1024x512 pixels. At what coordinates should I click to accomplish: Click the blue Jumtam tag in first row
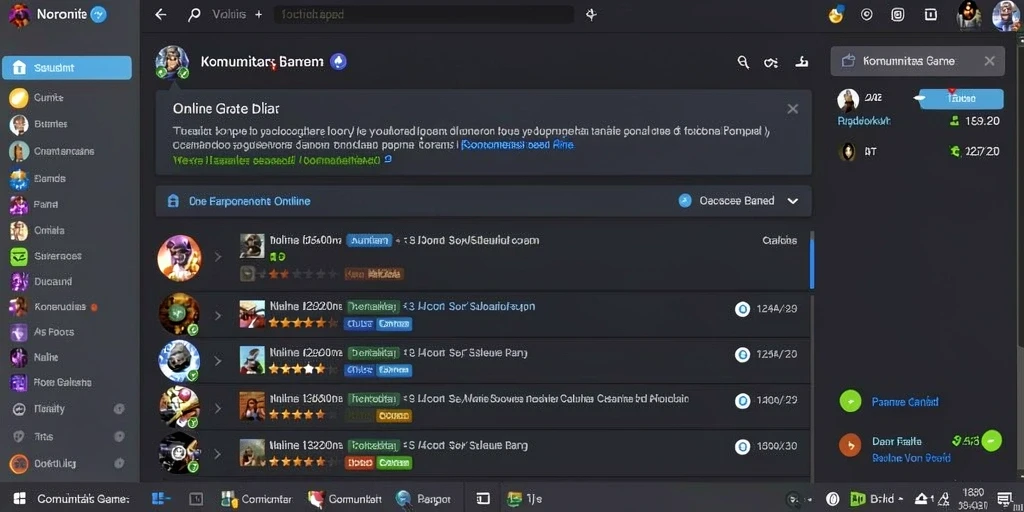(x=369, y=240)
